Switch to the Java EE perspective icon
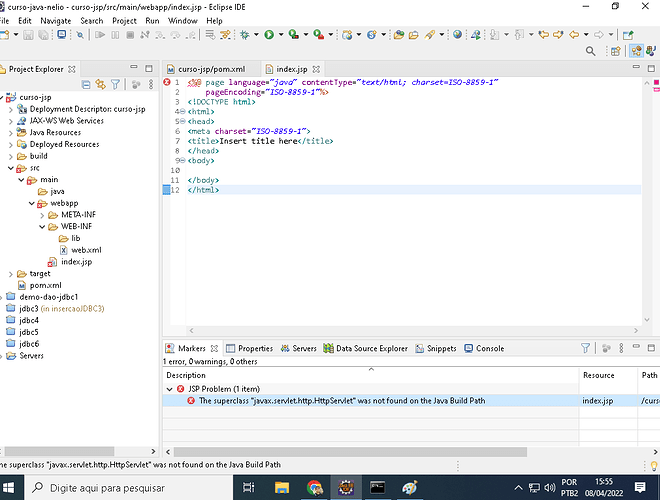 (x=636, y=51)
